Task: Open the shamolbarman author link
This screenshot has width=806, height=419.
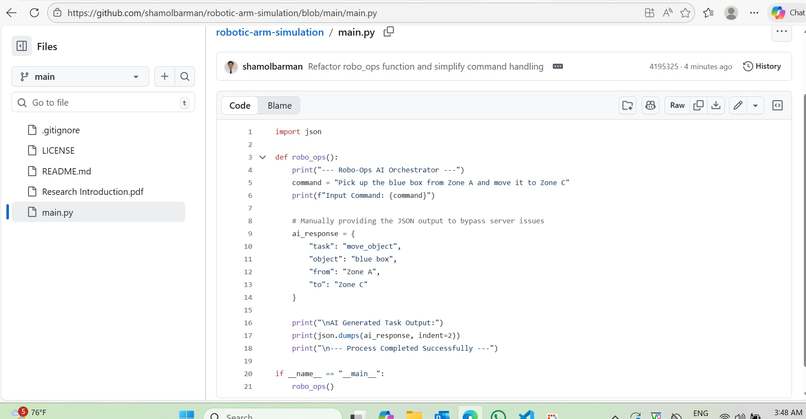Action: [x=272, y=66]
